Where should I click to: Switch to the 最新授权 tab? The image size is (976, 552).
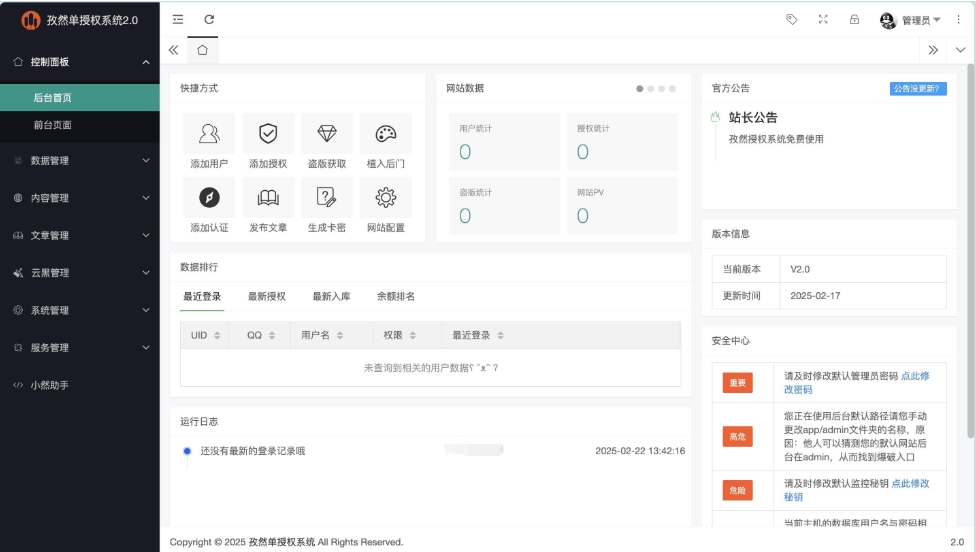pyautogui.click(x=266, y=296)
